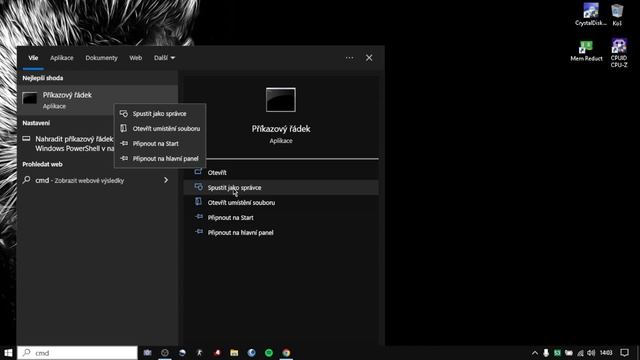
Task: Expand the cmd web results with the chevron arrow
Action: pos(166,180)
